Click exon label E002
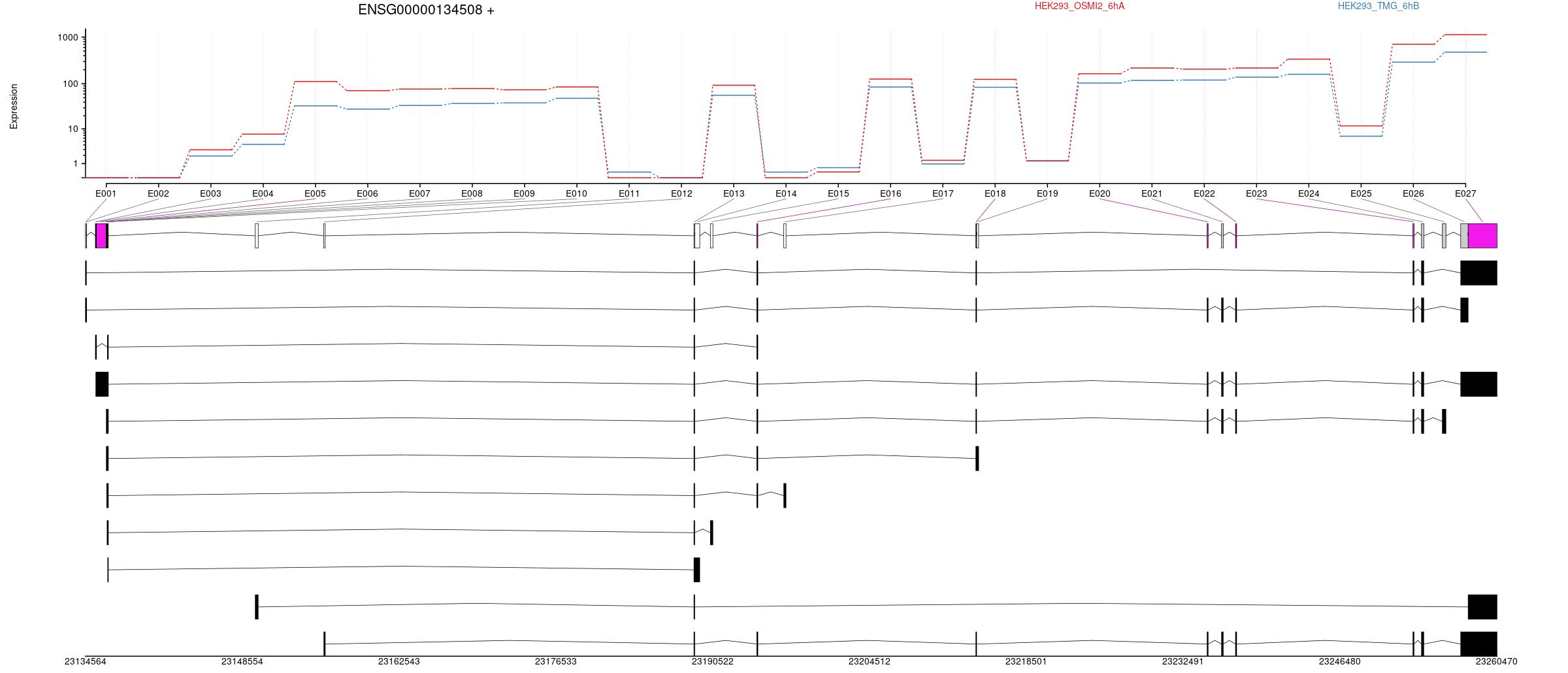Viewport: 1568px width, 673px height. 158,193
